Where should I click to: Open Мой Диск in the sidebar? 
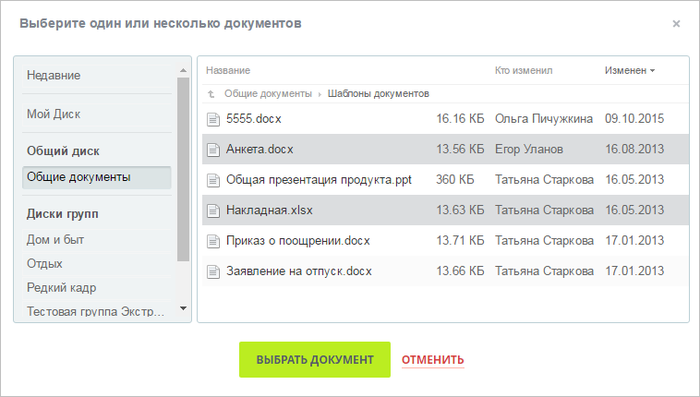[54, 114]
